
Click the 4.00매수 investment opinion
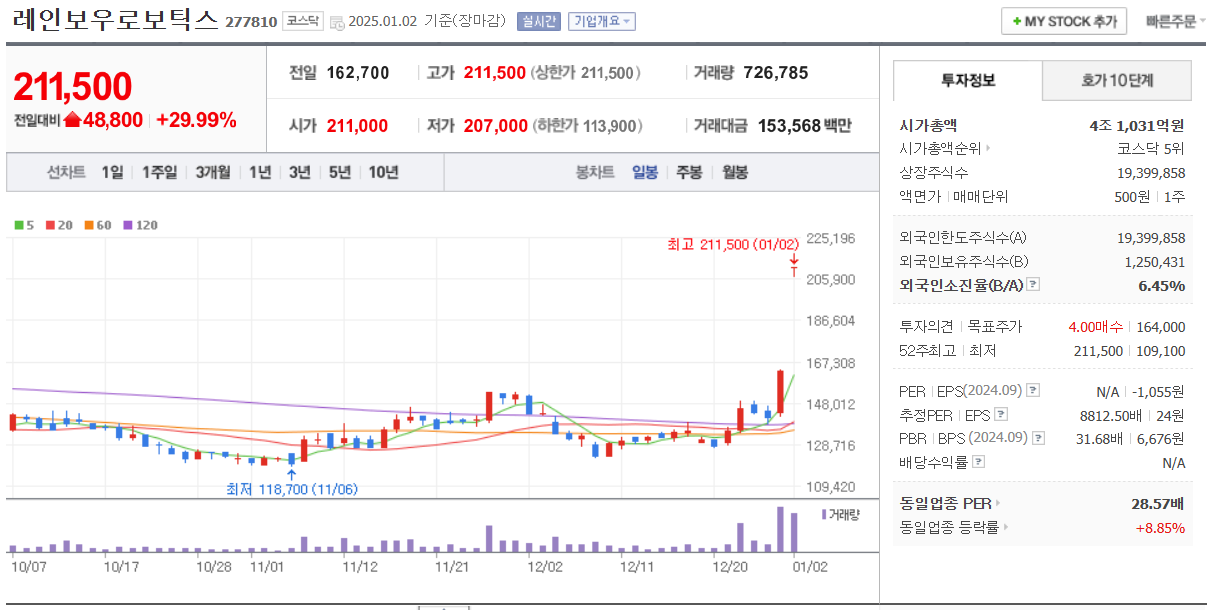point(1095,327)
